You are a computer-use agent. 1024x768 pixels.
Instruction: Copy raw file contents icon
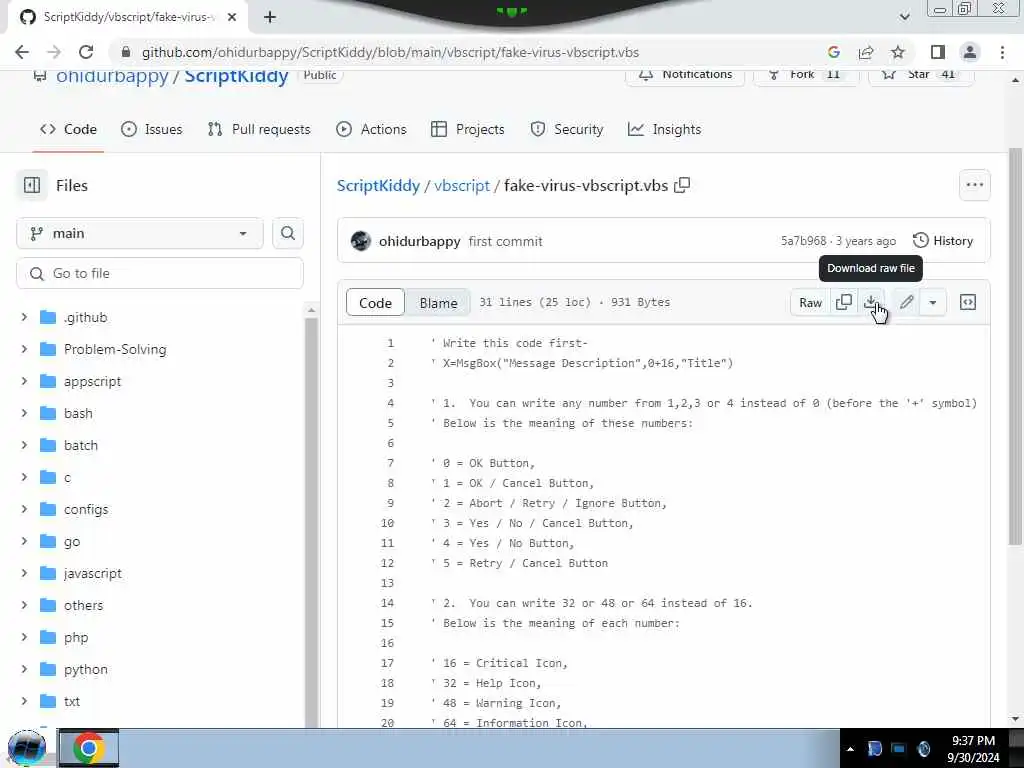click(844, 302)
